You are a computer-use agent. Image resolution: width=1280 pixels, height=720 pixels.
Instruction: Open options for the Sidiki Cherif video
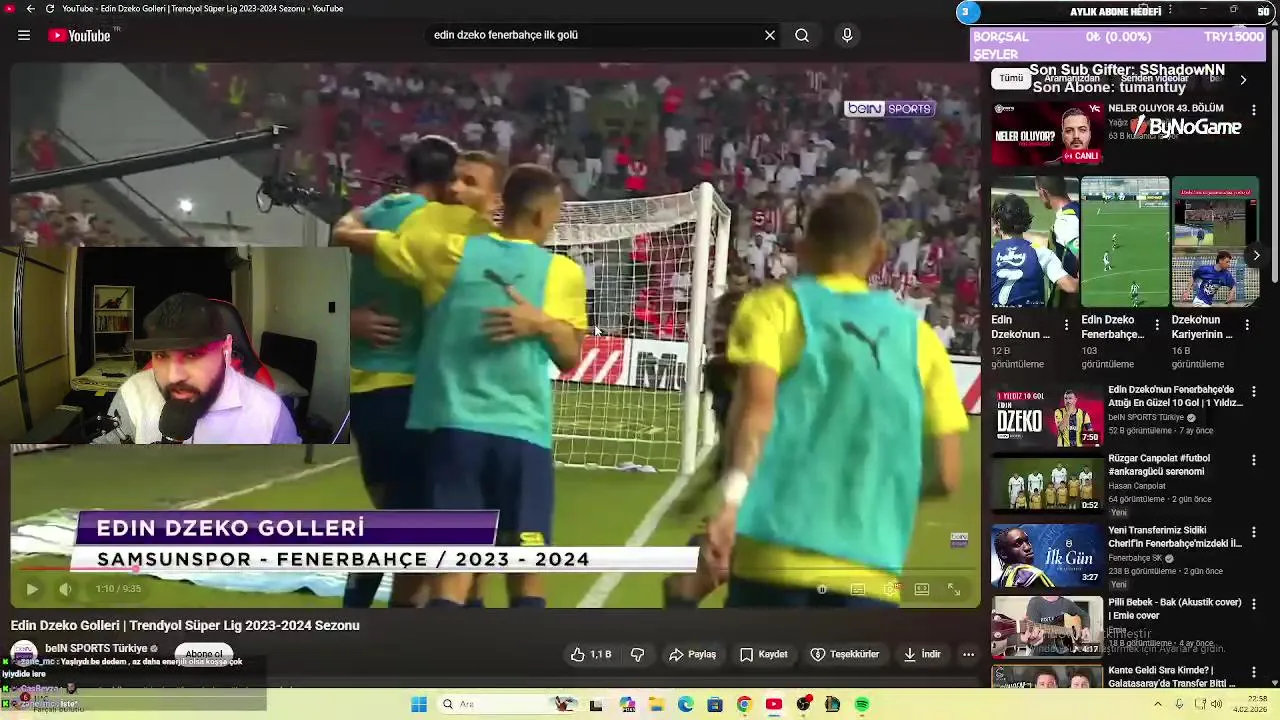tap(1254, 532)
